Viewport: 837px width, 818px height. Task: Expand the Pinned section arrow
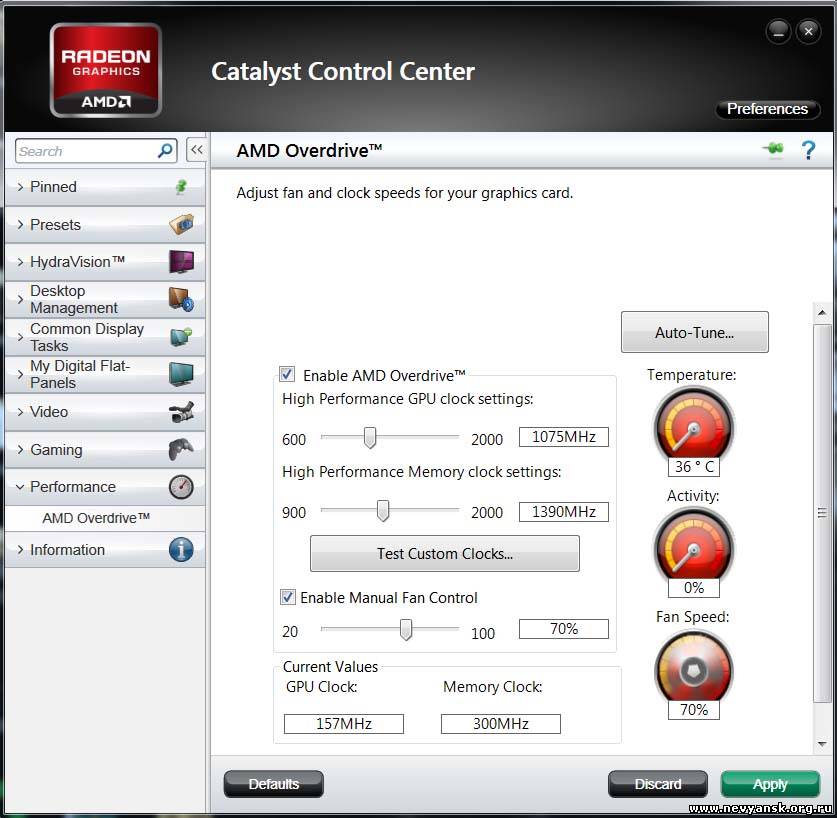tap(20, 187)
